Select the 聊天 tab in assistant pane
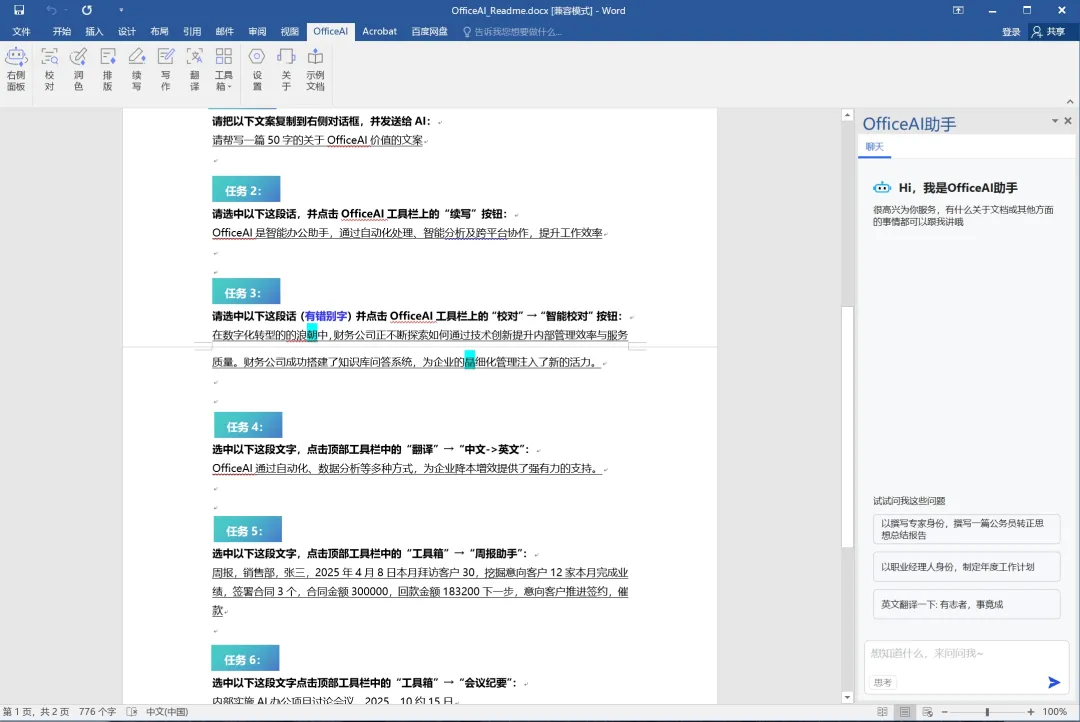The width and height of the screenshot is (1080, 722). click(874, 147)
